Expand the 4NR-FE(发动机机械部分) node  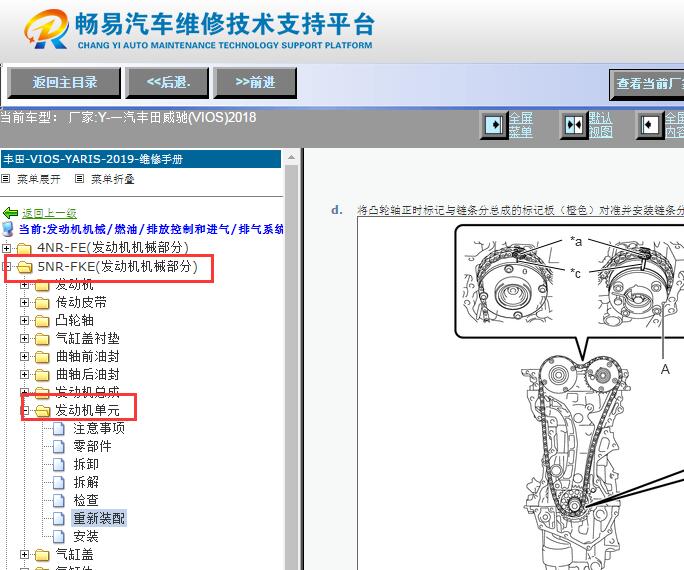point(6,248)
